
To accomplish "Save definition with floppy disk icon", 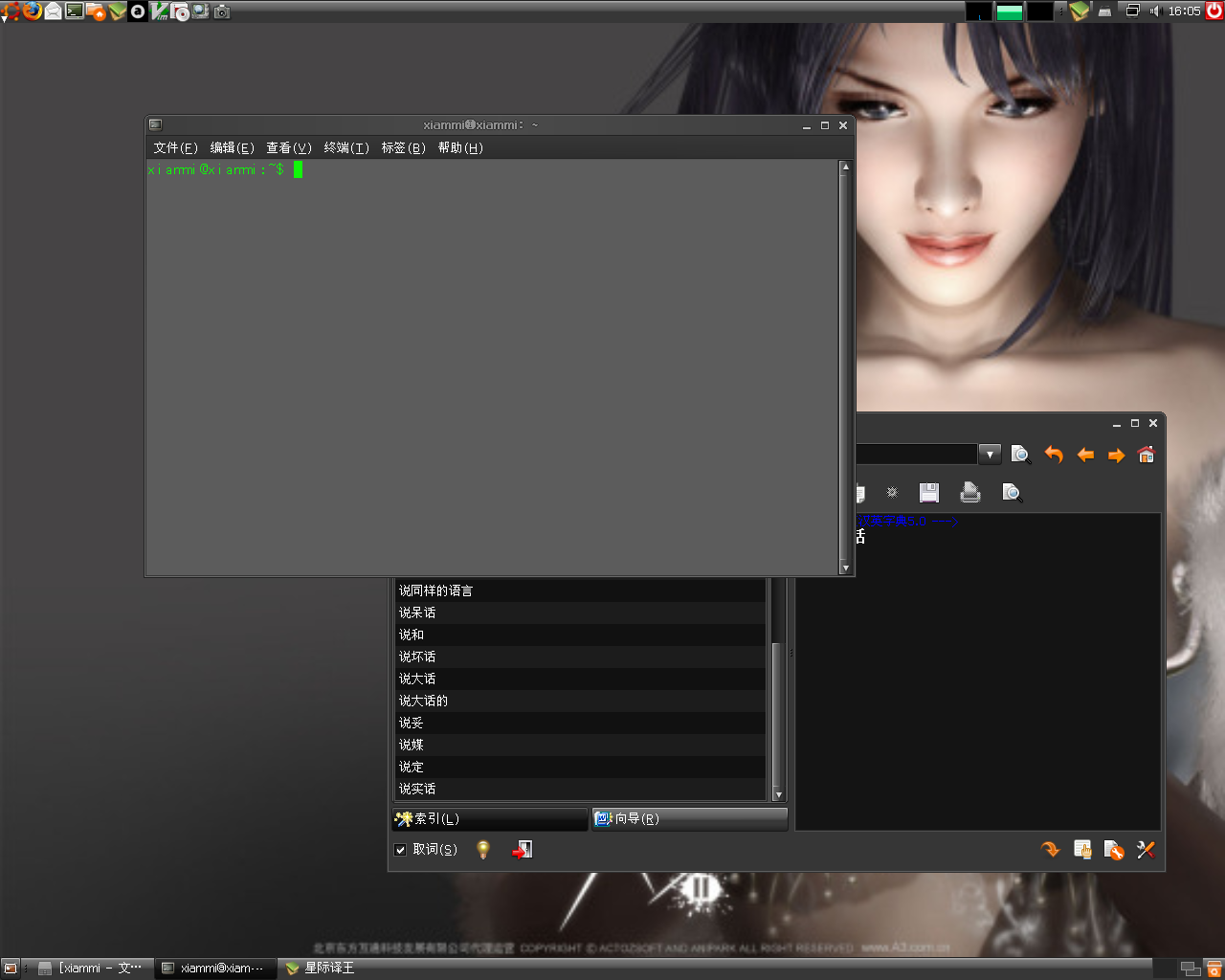I will [x=929, y=492].
